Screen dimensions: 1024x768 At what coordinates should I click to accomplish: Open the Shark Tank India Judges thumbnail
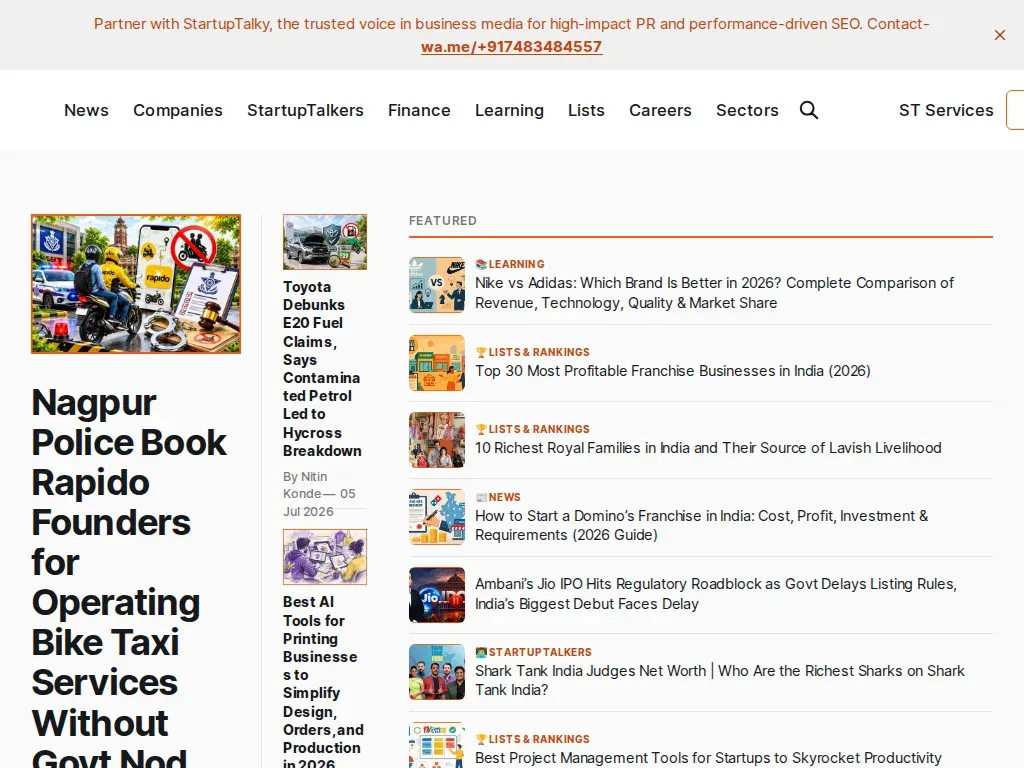tap(437, 672)
